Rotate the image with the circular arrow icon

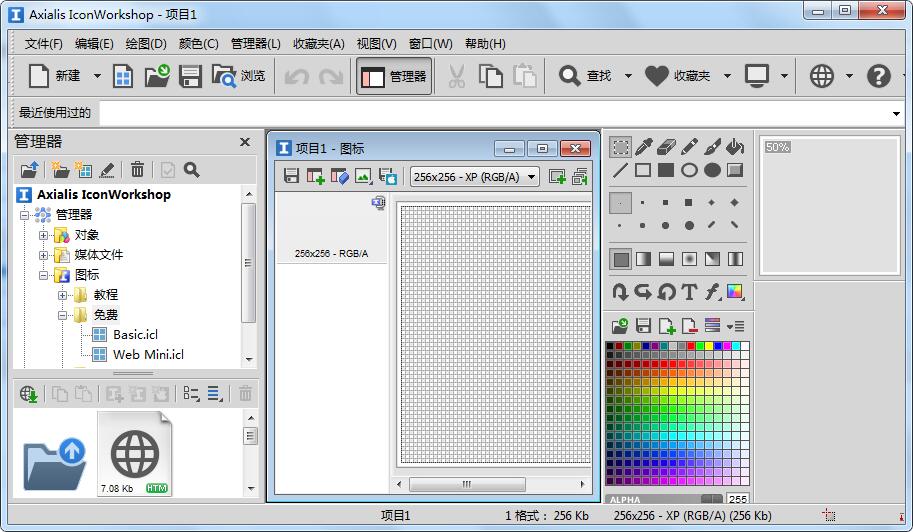pos(666,291)
